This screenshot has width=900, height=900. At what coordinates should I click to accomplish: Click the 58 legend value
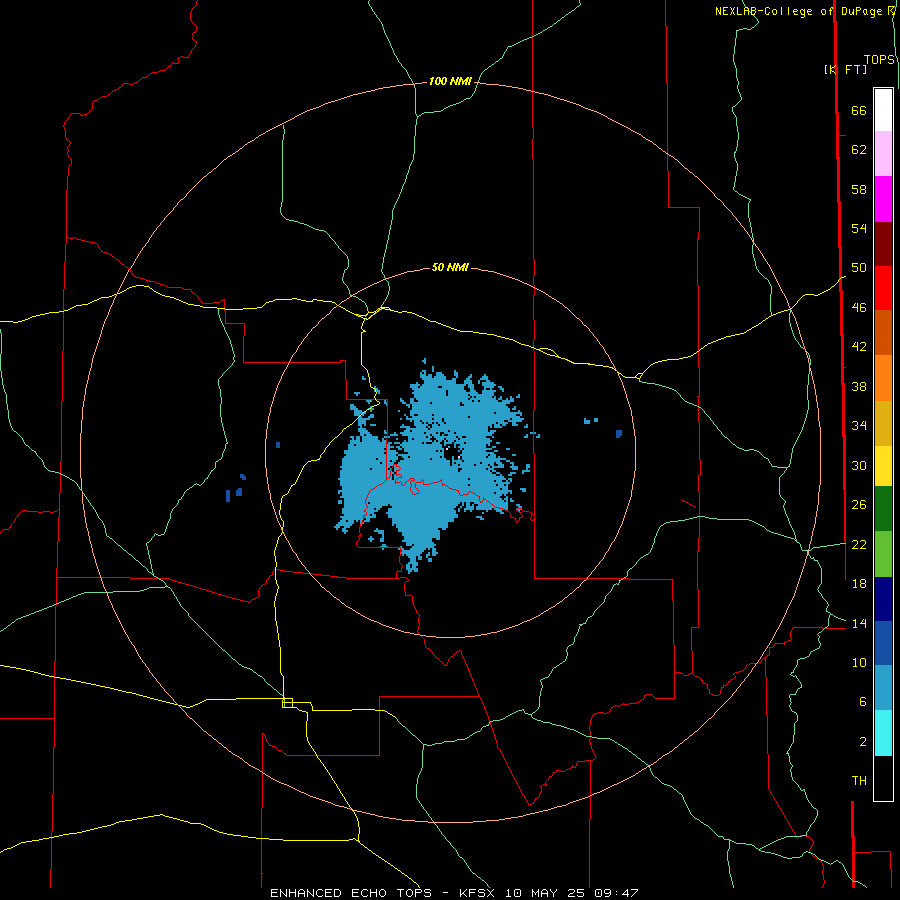tap(859, 189)
